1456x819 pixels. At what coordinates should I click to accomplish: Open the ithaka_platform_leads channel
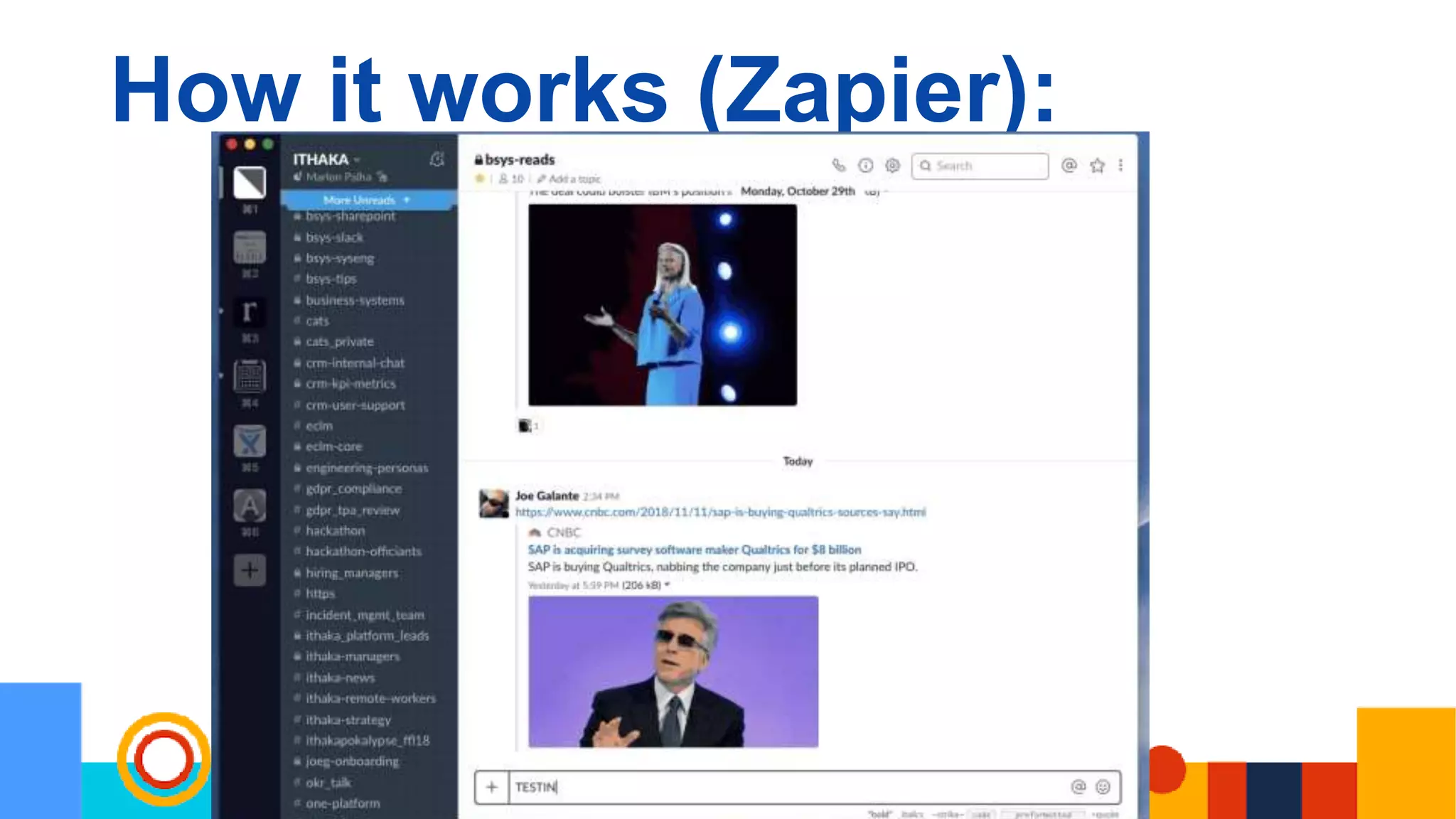pyautogui.click(x=367, y=635)
